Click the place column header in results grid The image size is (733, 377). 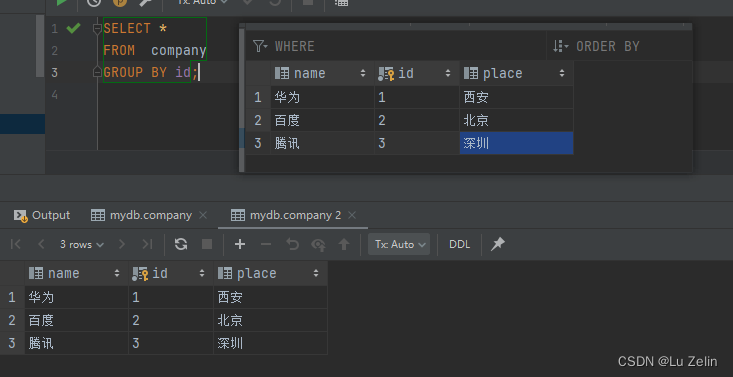pyautogui.click(x=270, y=273)
